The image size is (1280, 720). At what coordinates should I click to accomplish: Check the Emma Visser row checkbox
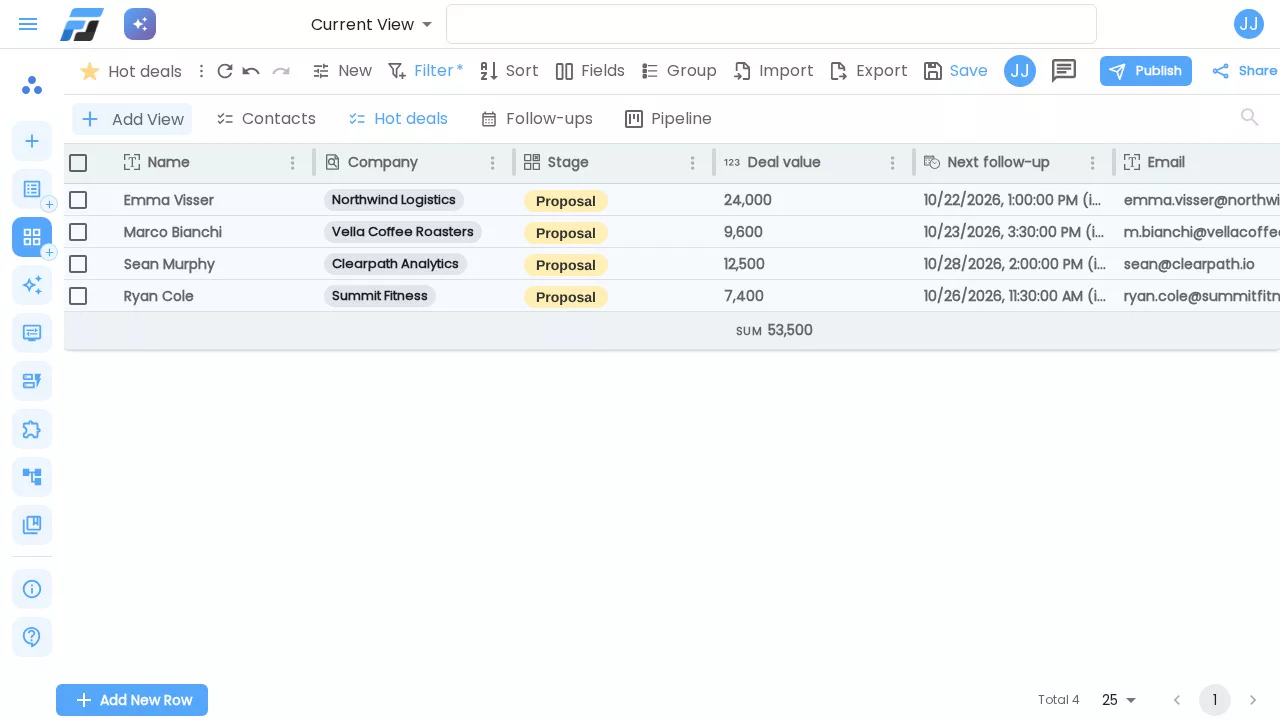coord(78,200)
